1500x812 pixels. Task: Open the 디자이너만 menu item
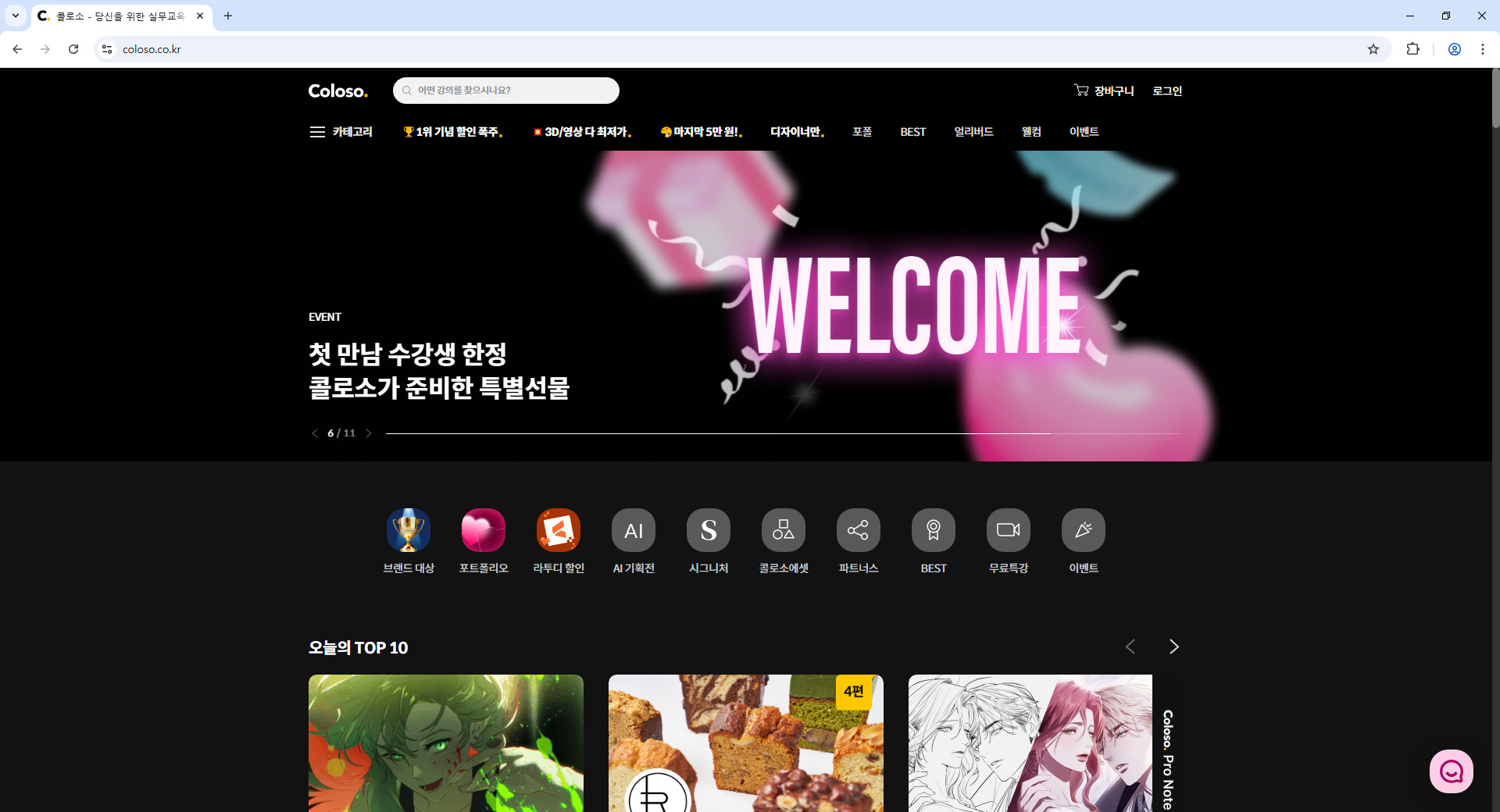tap(797, 132)
